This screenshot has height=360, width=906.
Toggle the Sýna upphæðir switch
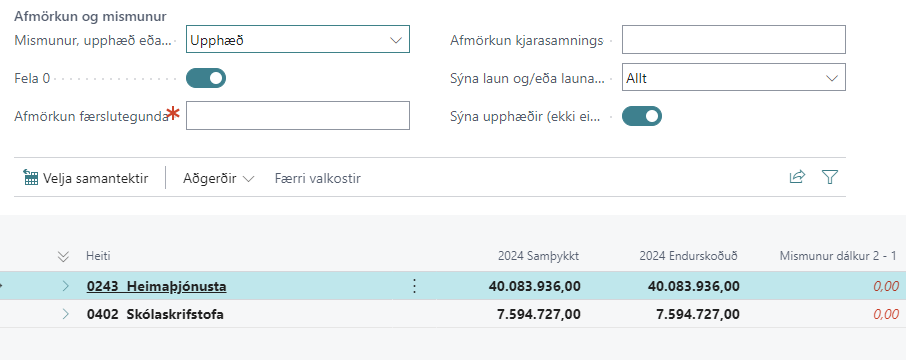pos(642,116)
